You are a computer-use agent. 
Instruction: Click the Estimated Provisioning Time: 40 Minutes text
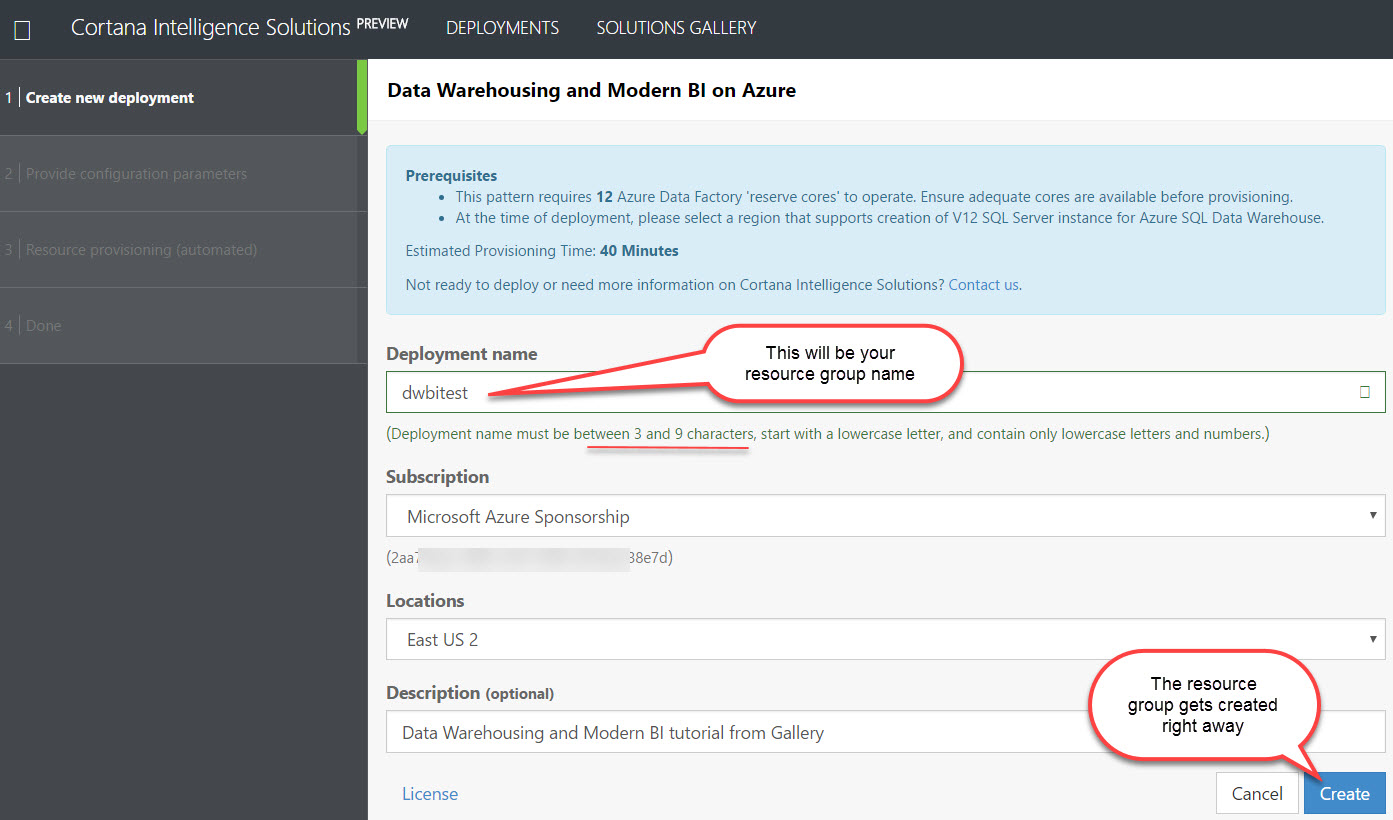tap(542, 251)
